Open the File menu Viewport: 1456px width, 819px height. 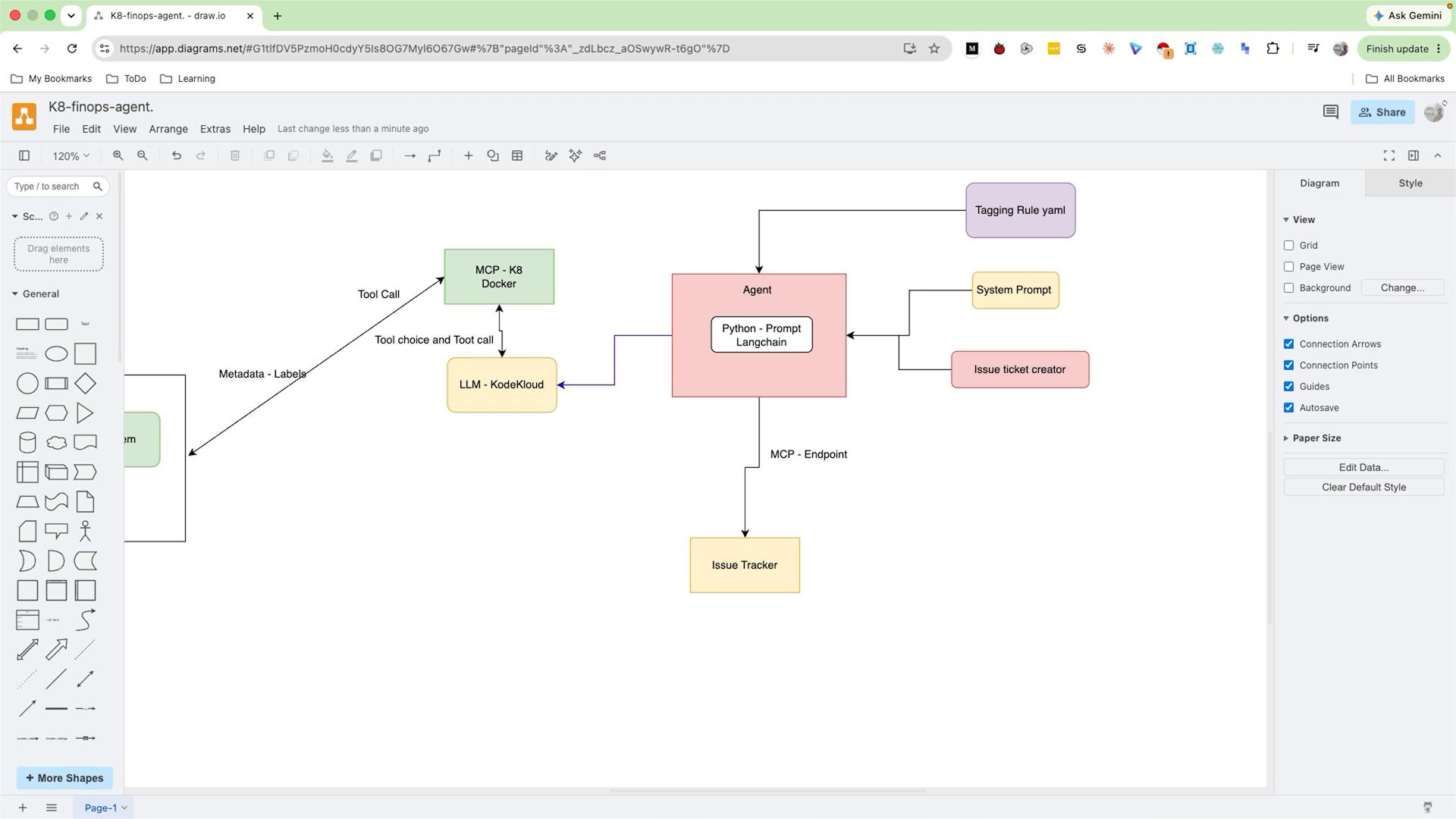click(x=61, y=129)
